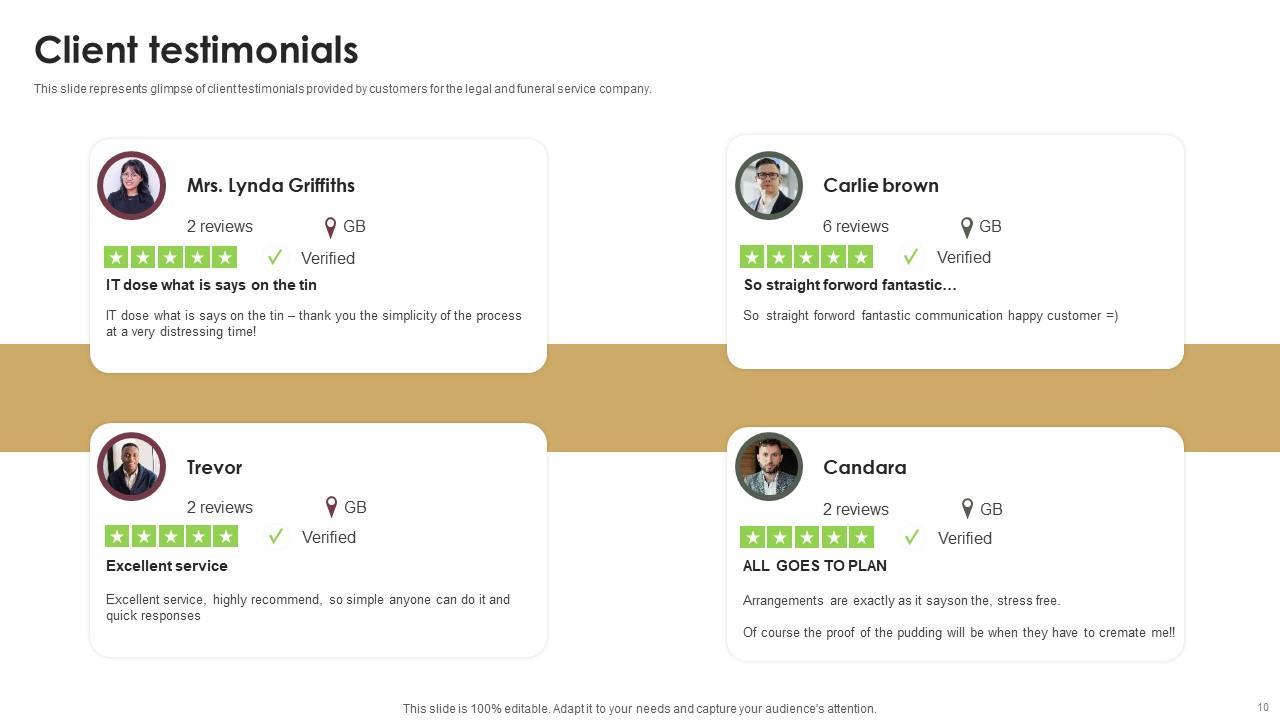The height and width of the screenshot is (720, 1280).
Task: Select the location pin in Trevor's card
Action: tap(332, 508)
